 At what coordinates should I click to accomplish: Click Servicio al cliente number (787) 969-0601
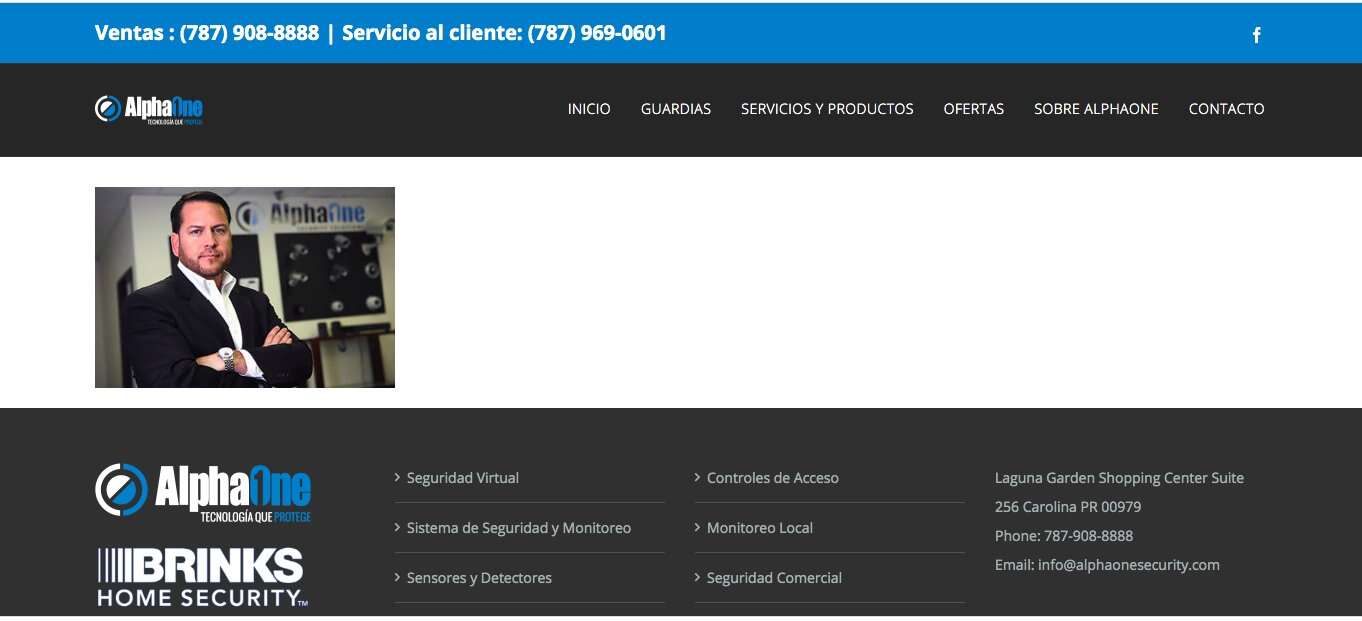coord(596,33)
